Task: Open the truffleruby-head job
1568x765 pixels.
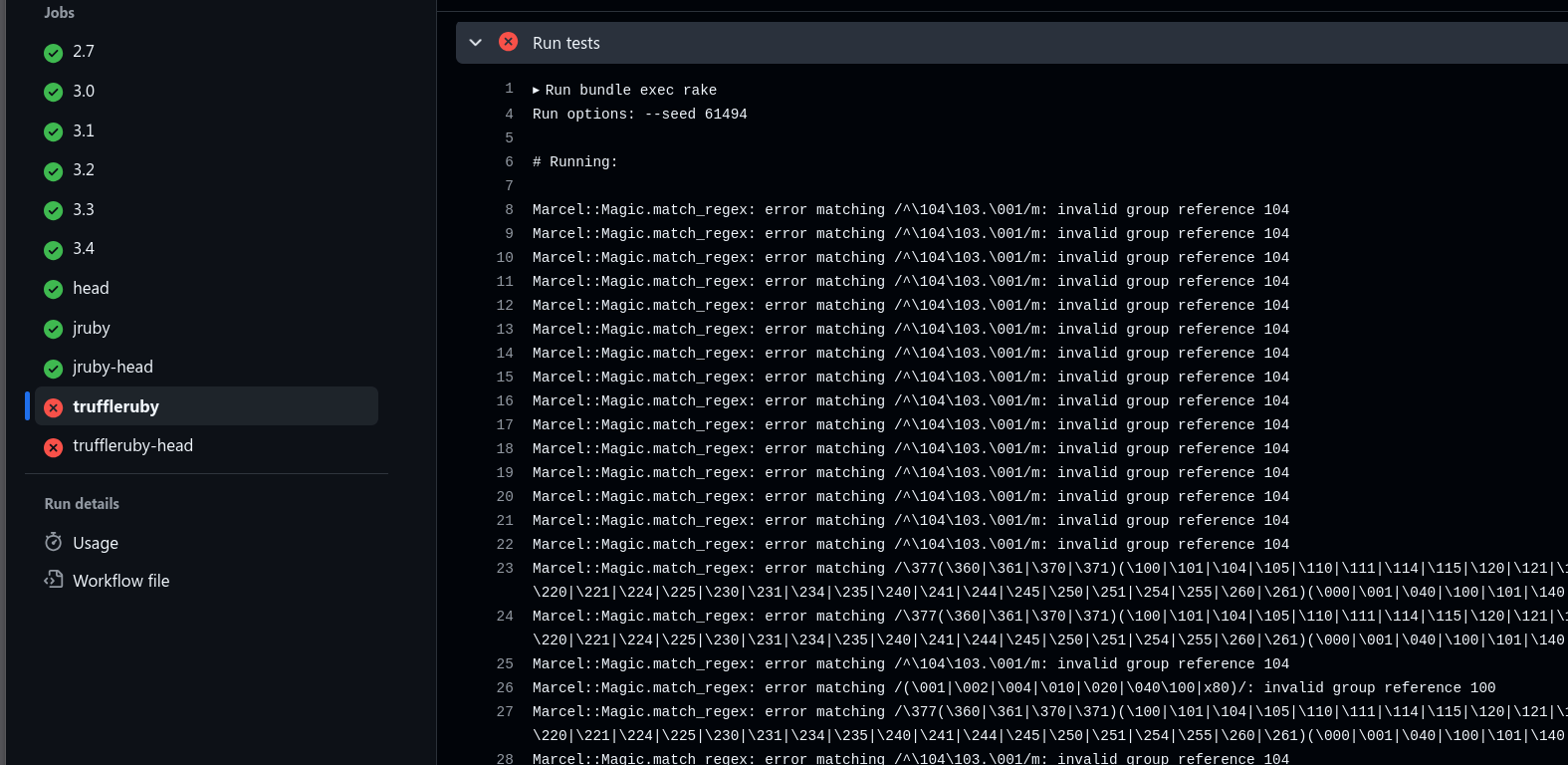Action: [132, 445]
